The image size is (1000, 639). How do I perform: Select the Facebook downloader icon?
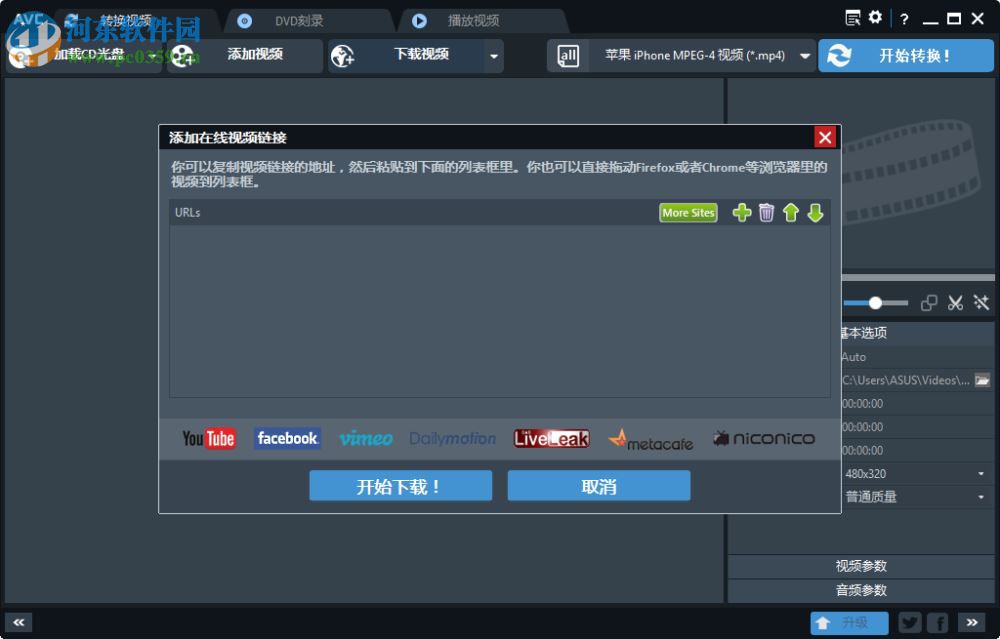tap(287, 437)
